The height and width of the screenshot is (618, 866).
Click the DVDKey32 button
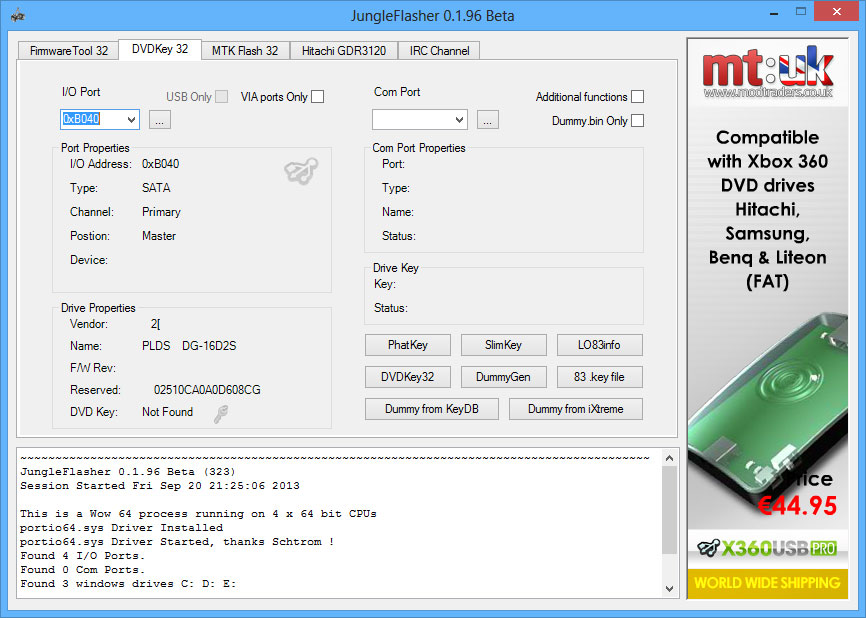tap(408, 377)
